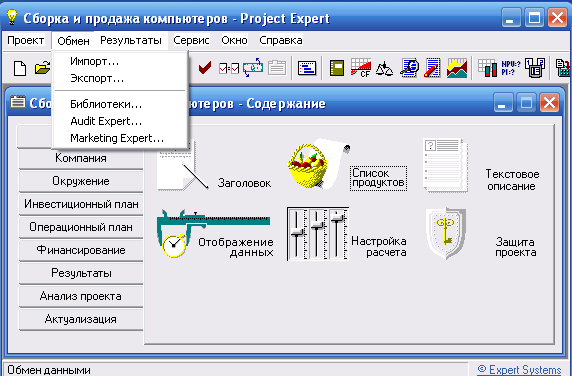Open the Cash Flow CF toolbar icon
The image size is (572, 376).
[x=360, y=67]
